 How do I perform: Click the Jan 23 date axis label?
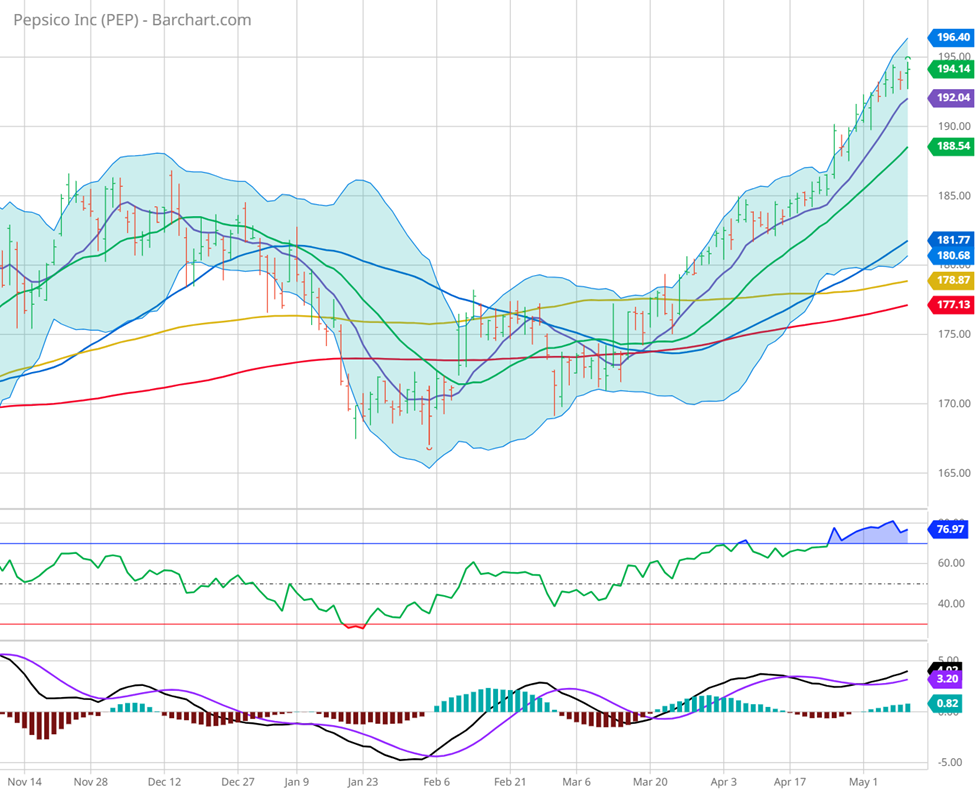click(x=364, y=780)
